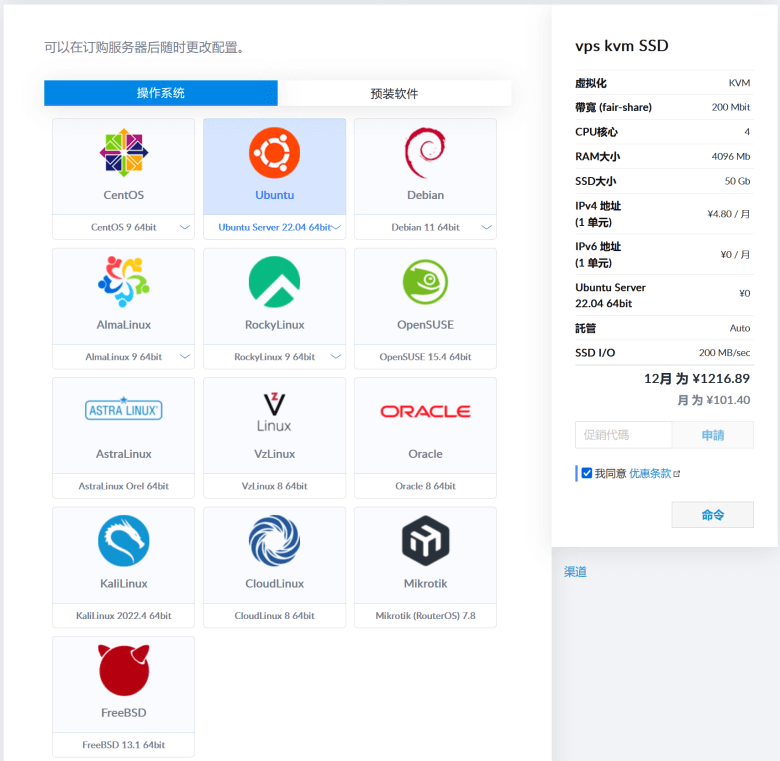
Task: Select the Mikrotik cube logo
Action: pyautogui.click(x=425, y=541)
